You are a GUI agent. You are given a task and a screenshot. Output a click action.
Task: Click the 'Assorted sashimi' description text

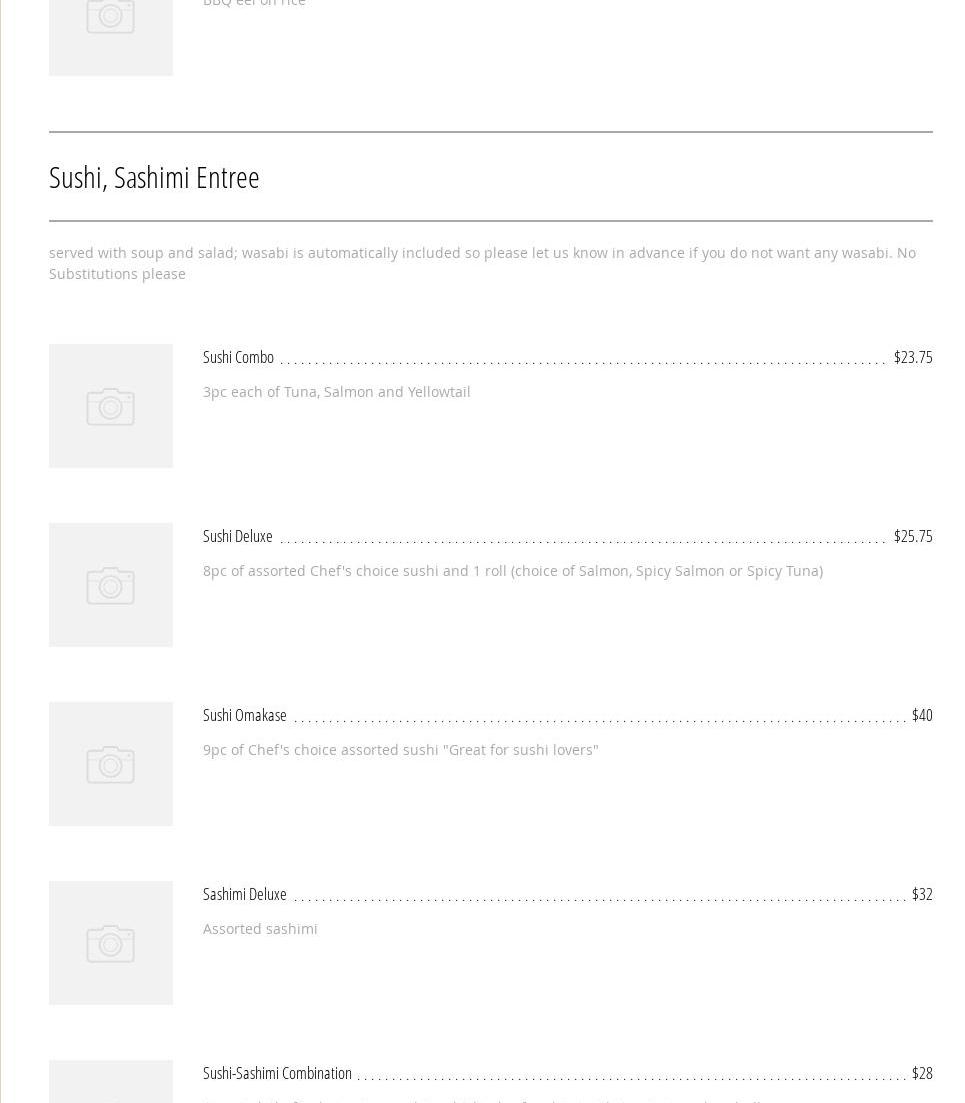(260, 929)
